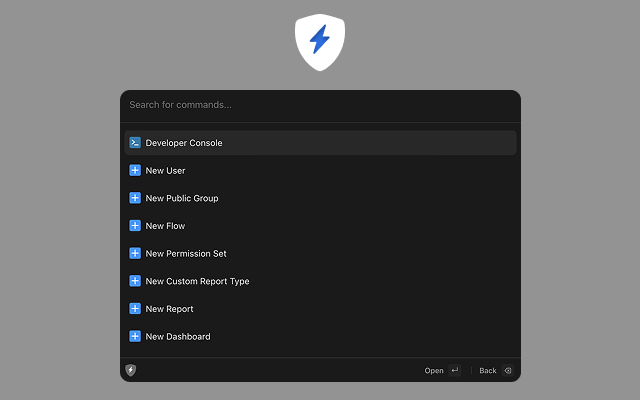Click the large shield lightning logo
This screenshot has height=400, width=640.
click(320, 42)
